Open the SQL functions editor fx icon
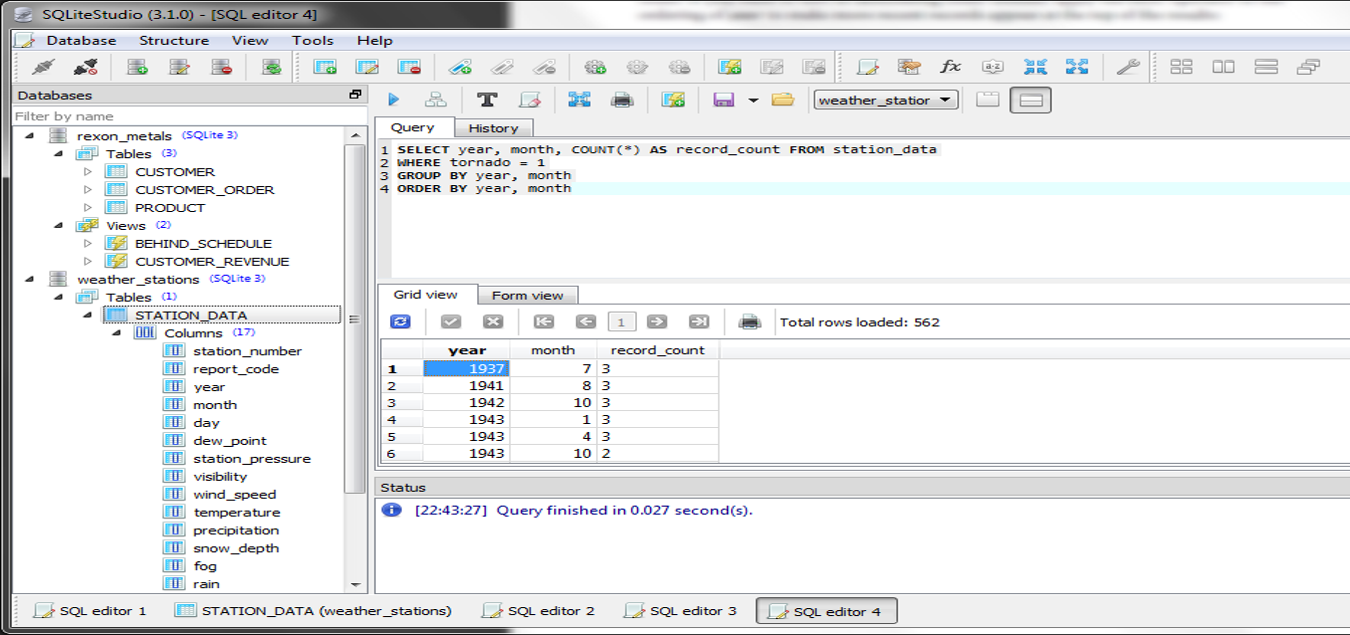Screen dimensions: 1350x635 point(950,67)
